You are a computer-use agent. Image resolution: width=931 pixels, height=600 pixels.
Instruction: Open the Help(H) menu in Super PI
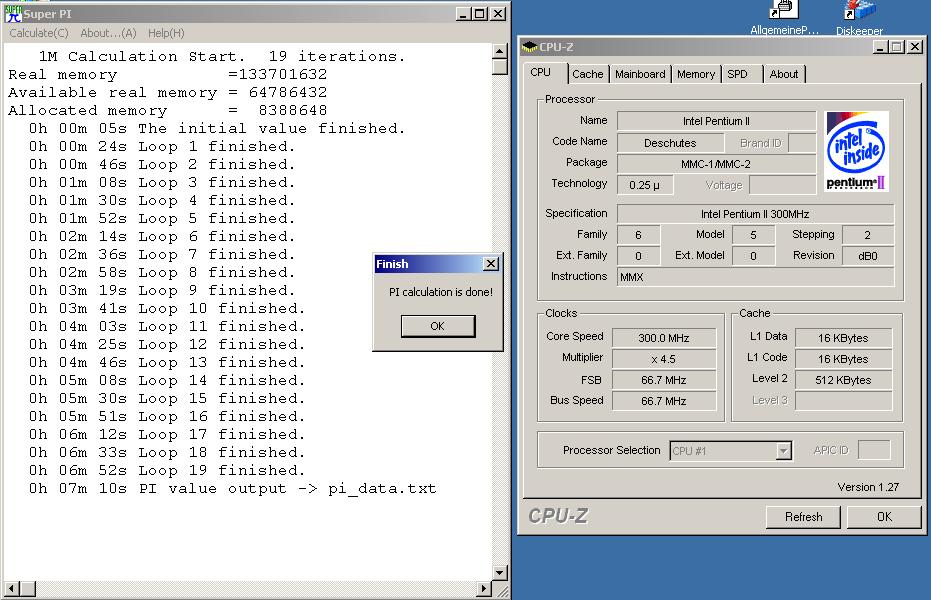point(166,33)
